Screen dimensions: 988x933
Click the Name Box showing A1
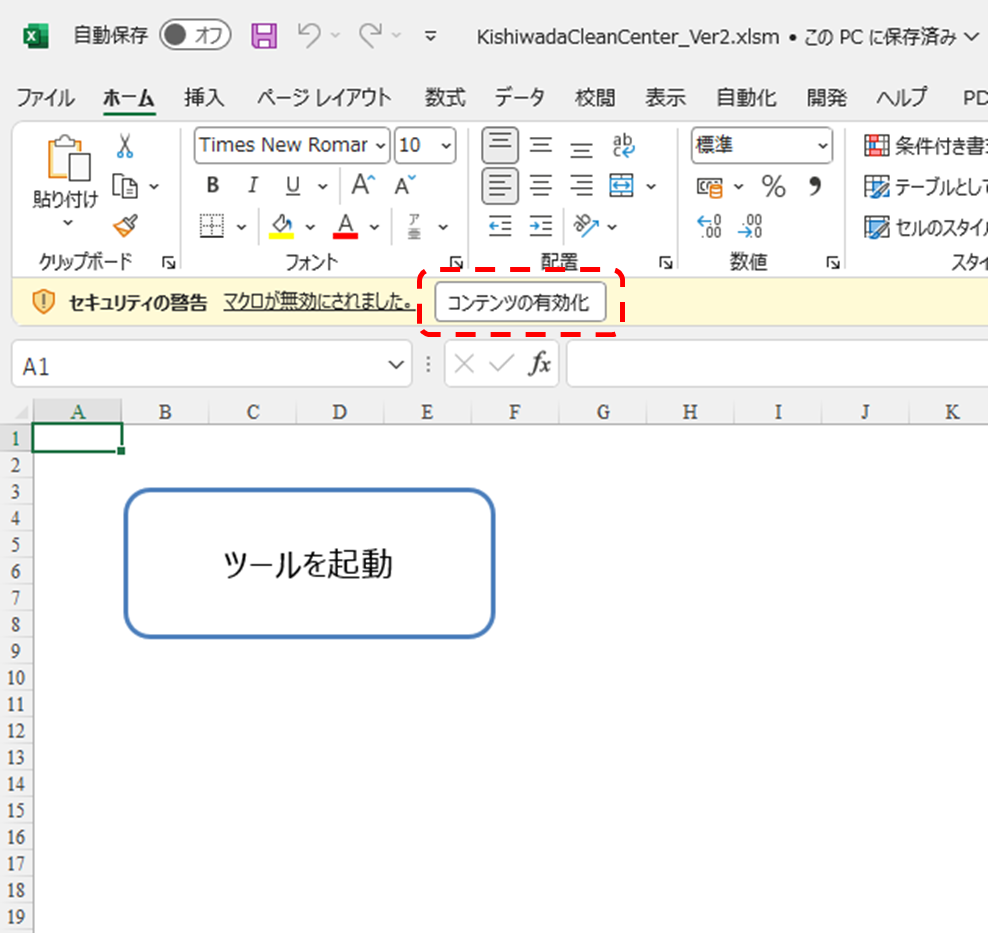click(x=200, y=365)
